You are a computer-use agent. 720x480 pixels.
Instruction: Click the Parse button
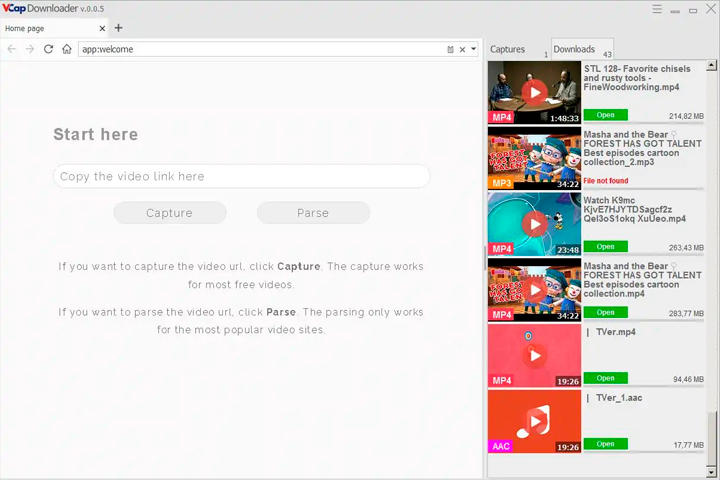[x=313, y=213]
